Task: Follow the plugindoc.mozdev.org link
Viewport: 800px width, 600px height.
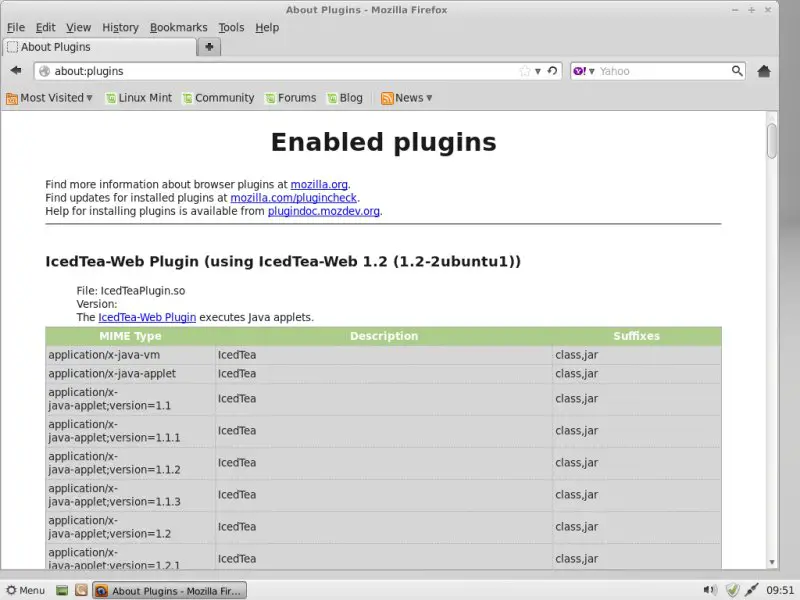Action: [323, 211]
